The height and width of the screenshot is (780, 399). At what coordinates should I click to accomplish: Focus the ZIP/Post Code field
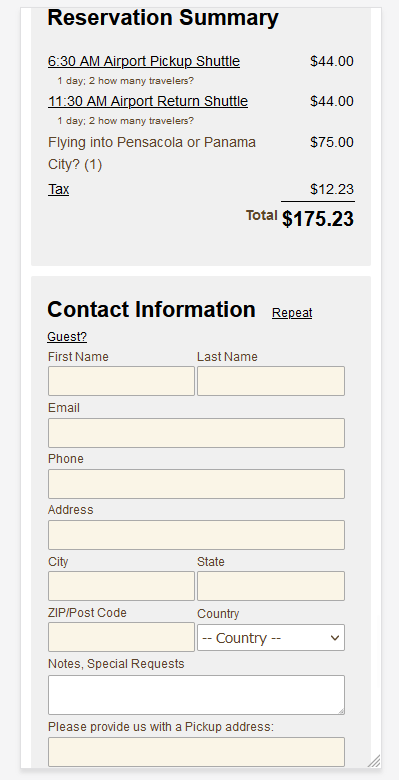point(121,637)
